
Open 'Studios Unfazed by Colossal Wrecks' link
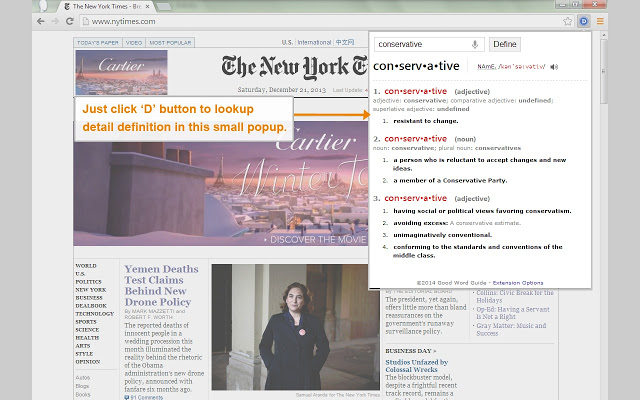coord(417,366)
